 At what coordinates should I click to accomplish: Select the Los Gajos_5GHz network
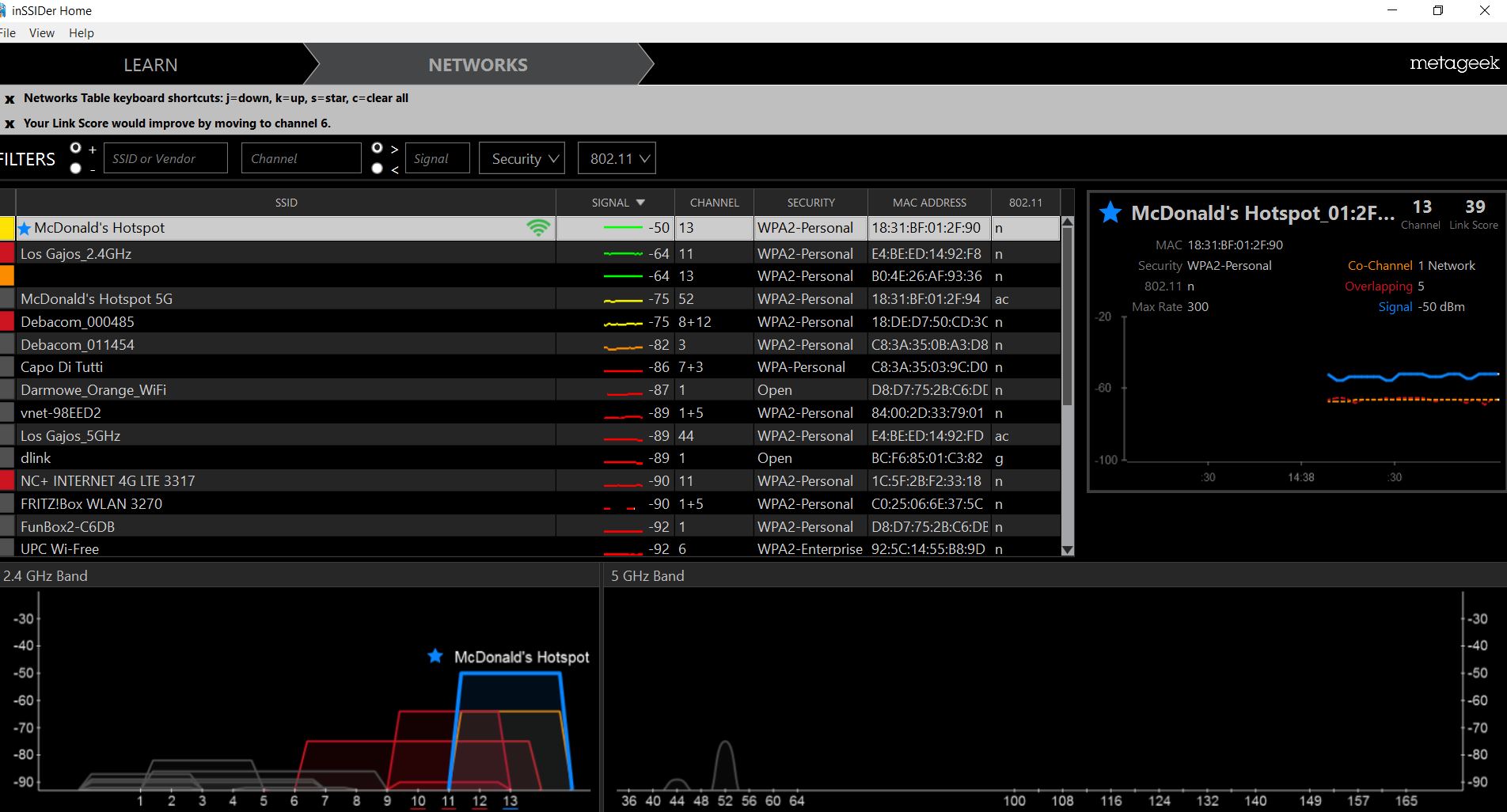click(x=530, y=435)
